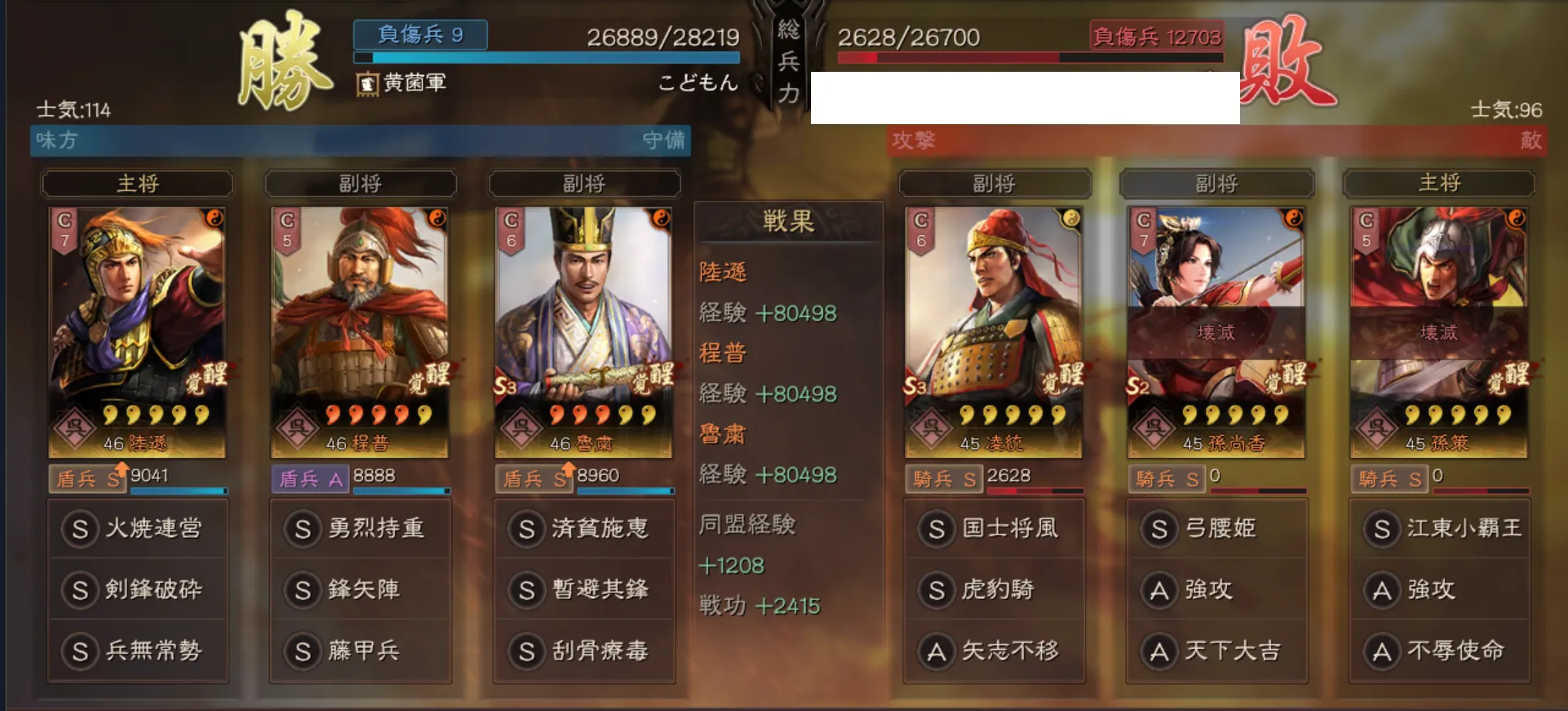Click the allied total troop strength bar
The width and height of the screenshot is (1568, 711).
pyautogui.click(x=547, y=58)
